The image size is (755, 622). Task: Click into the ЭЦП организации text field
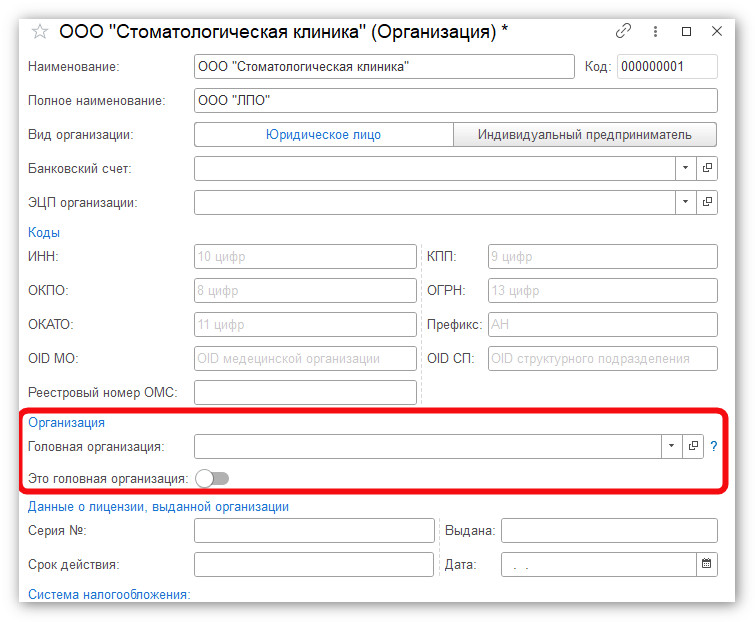point(434,202)
